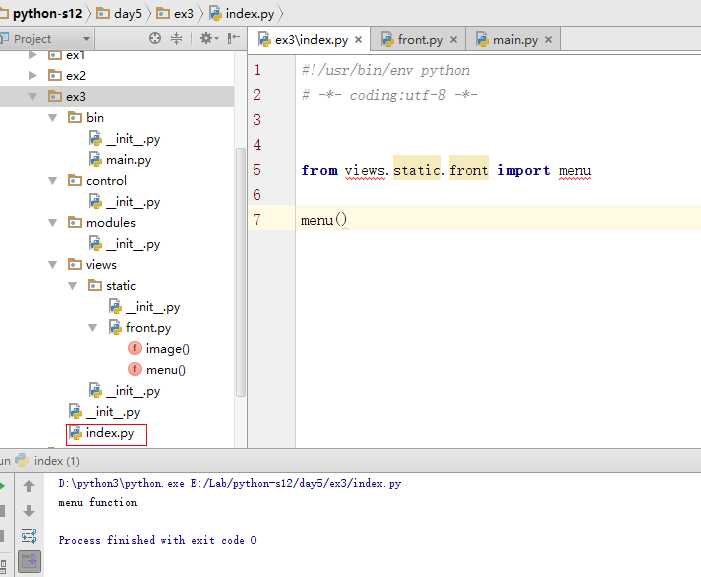
Task: Collapse the modules folder arrow
Action: 53,223
